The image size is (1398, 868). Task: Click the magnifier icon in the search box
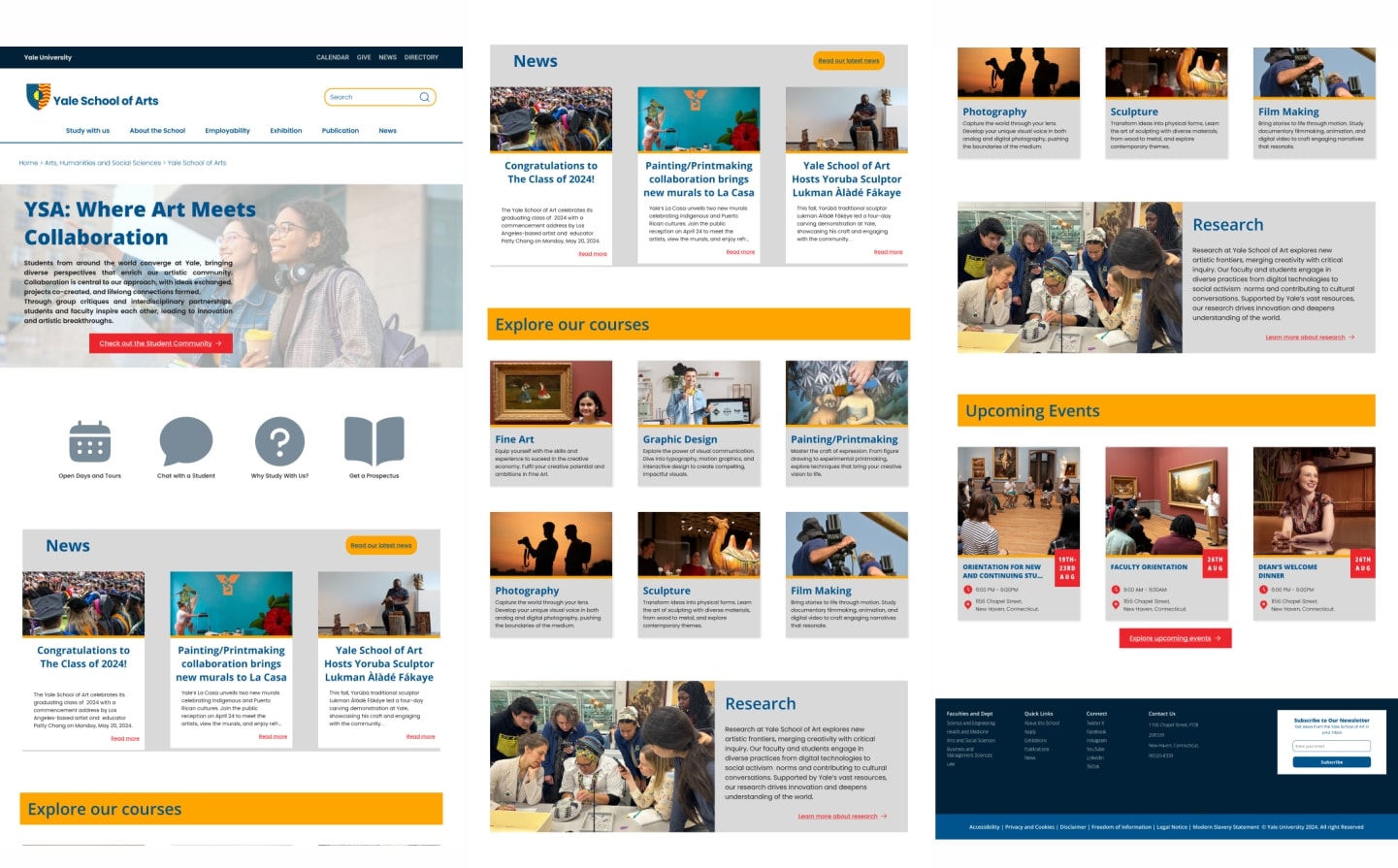pyautogui.click(x=424, y=97)
